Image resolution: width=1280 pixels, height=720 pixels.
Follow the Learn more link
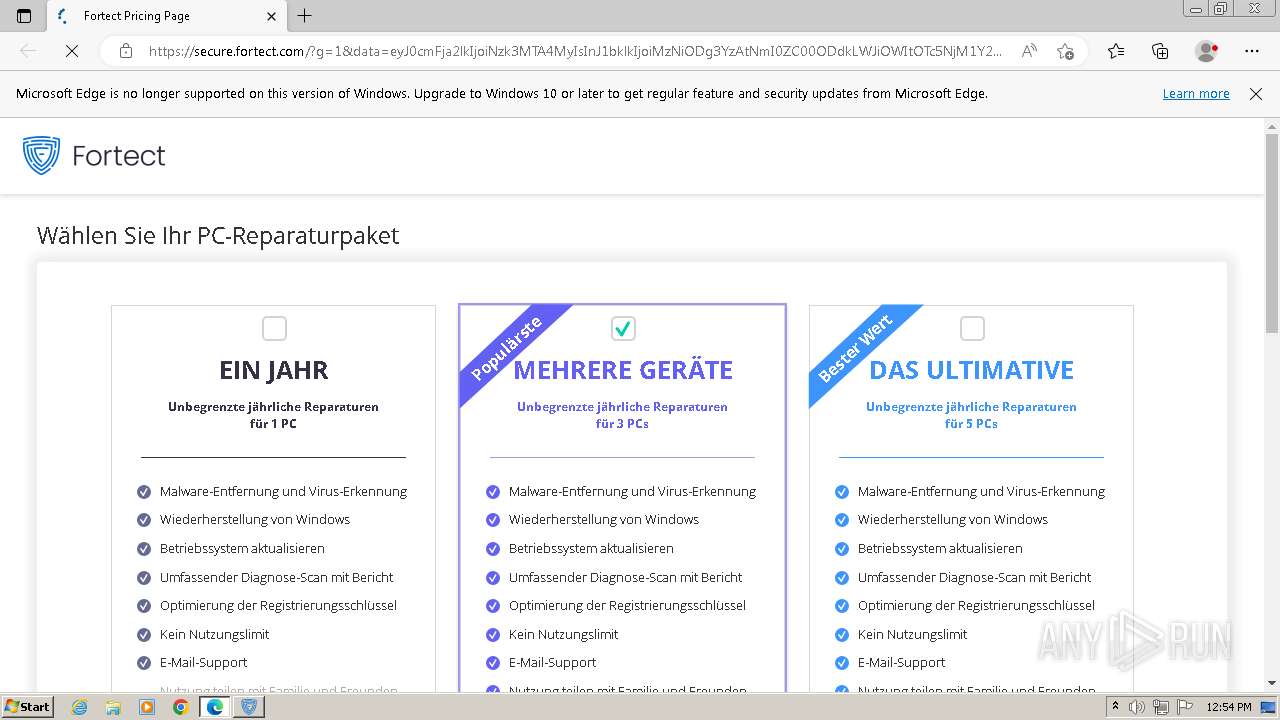(x=1196, y=94)
